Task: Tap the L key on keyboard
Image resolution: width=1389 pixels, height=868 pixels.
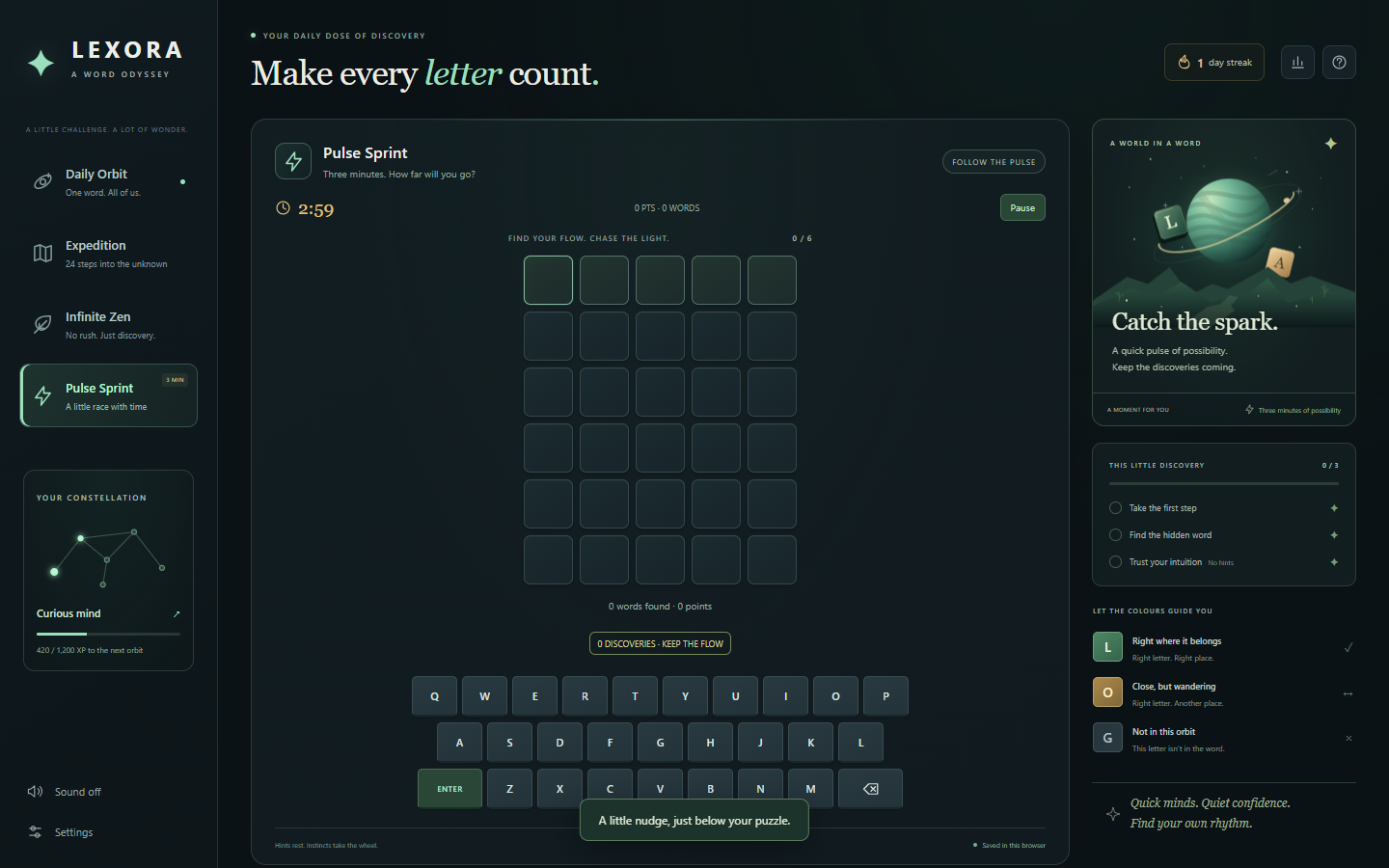Action: click(x=860, y=743)
